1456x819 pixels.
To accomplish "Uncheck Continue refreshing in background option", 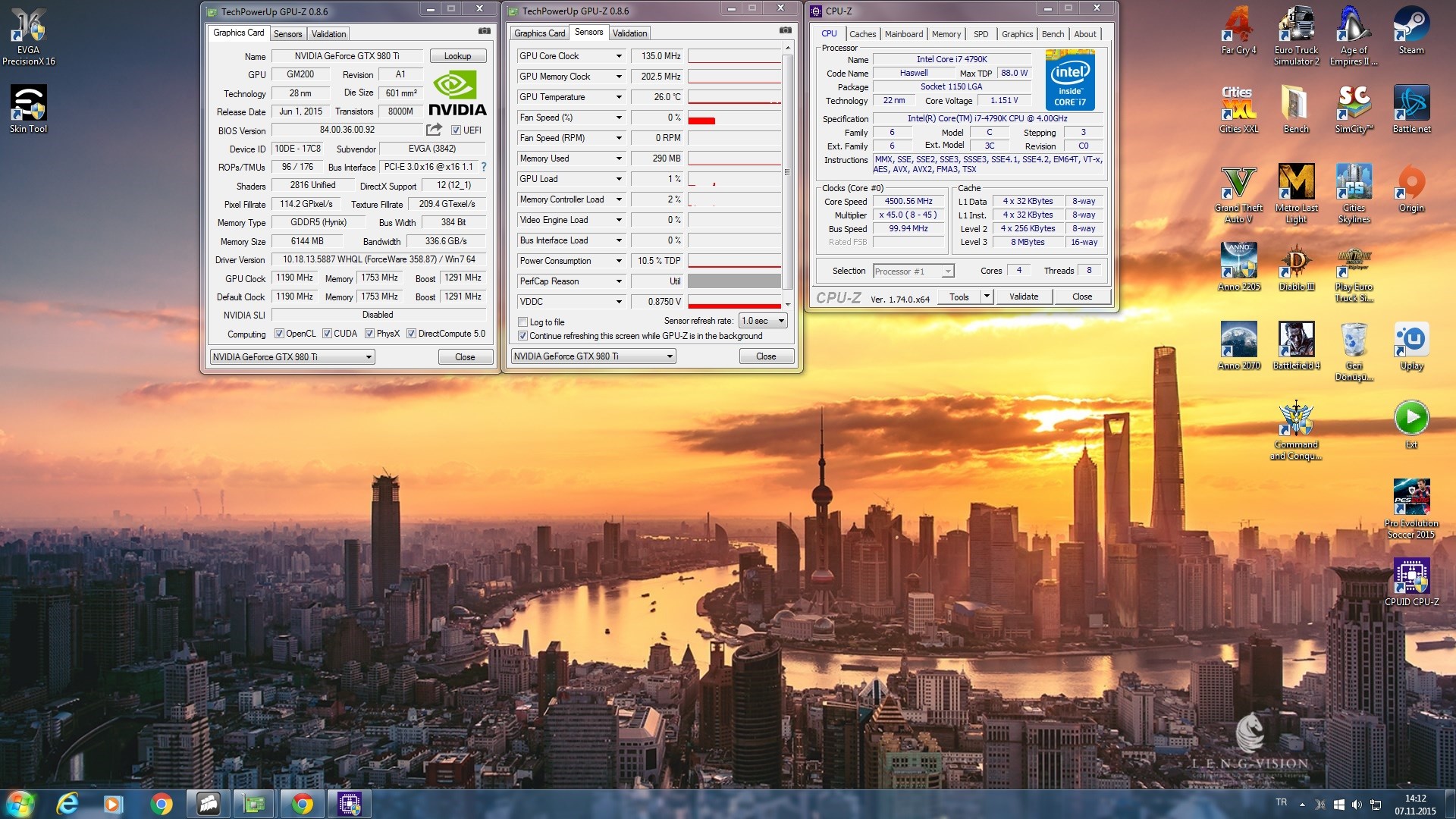I will [522, 336].
